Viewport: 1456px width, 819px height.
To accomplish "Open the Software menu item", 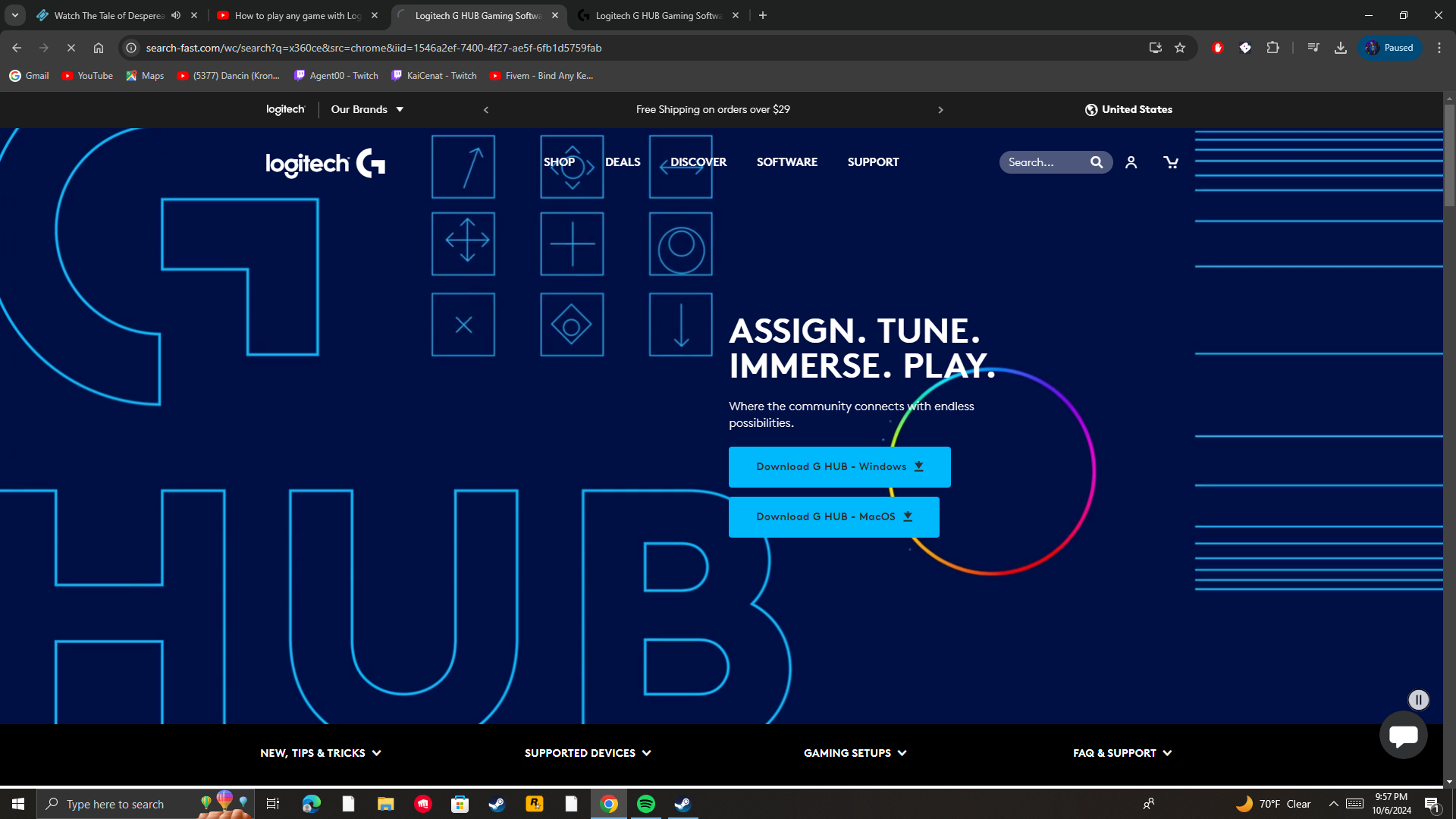I will pos(786,162).
